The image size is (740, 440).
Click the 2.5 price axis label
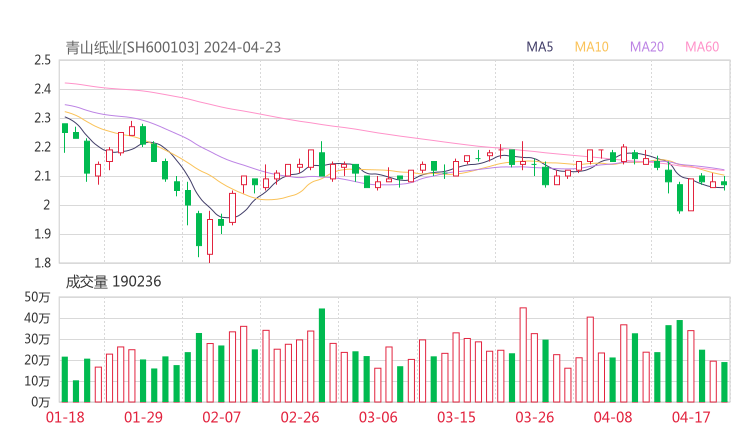tap(42, 60)
